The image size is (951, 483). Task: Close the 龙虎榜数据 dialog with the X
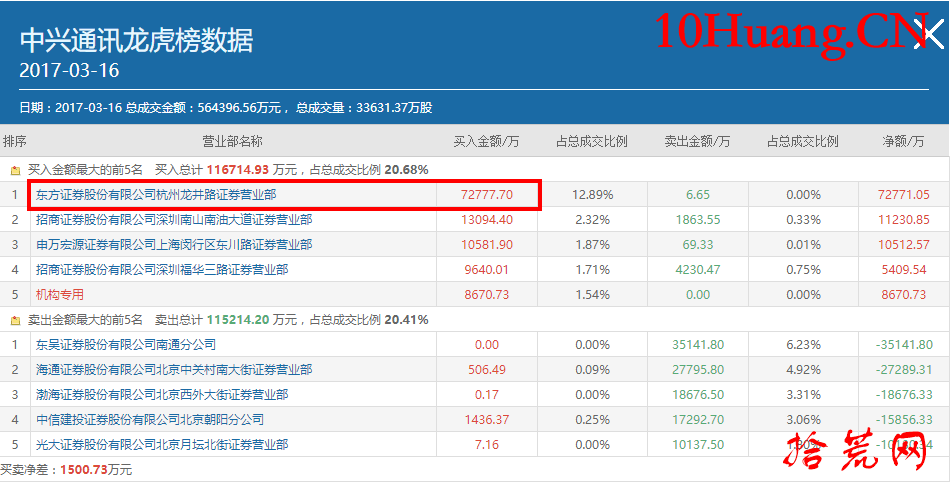[929, 36]
